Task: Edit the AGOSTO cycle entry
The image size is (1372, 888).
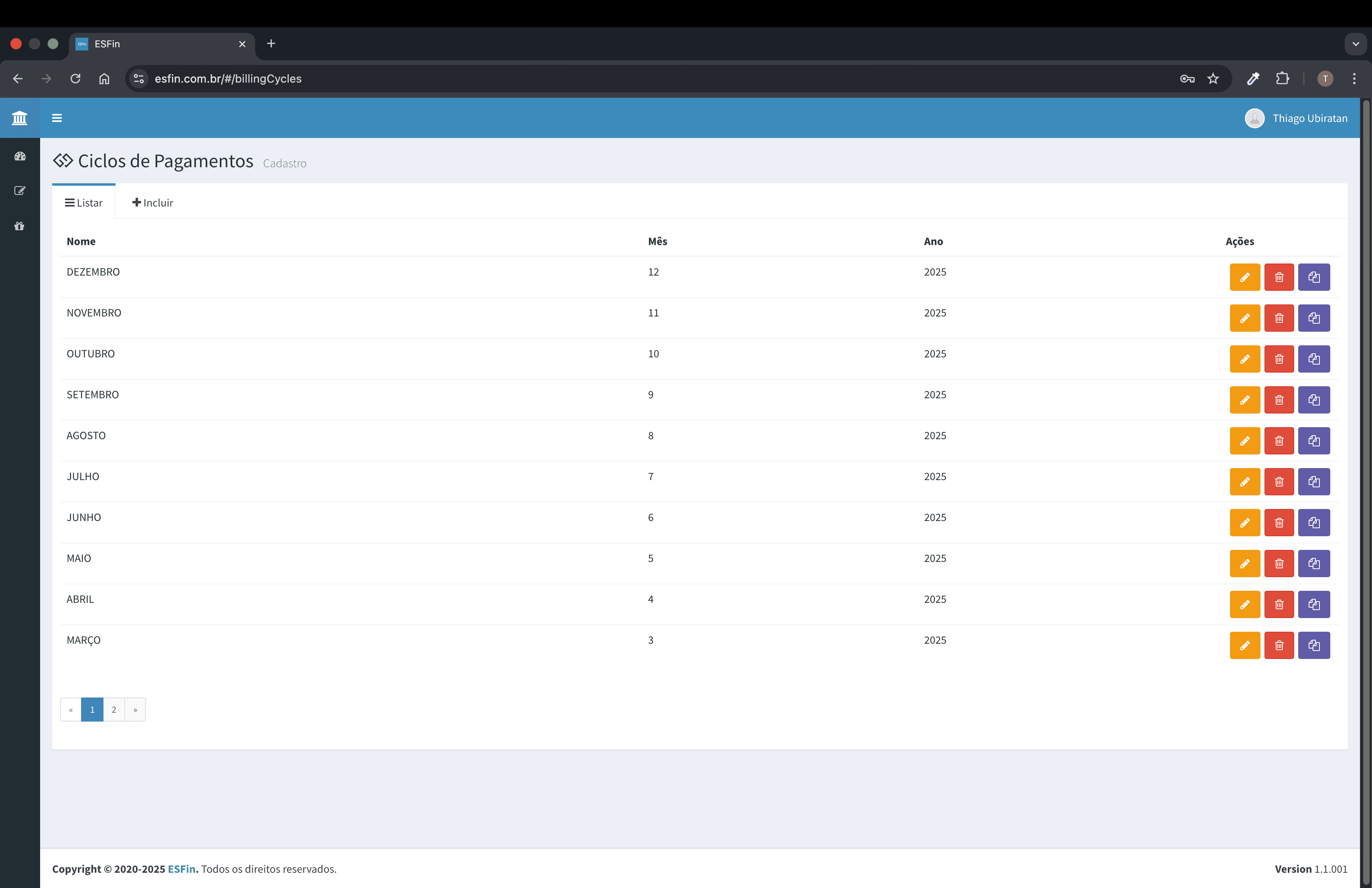Action: point(1244,441)
